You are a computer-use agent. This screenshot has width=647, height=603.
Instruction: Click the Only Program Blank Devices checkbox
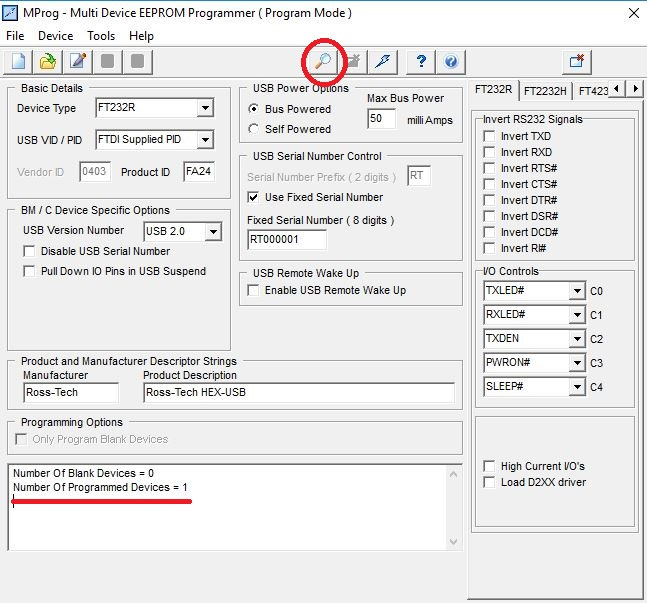tap(21, 439)
